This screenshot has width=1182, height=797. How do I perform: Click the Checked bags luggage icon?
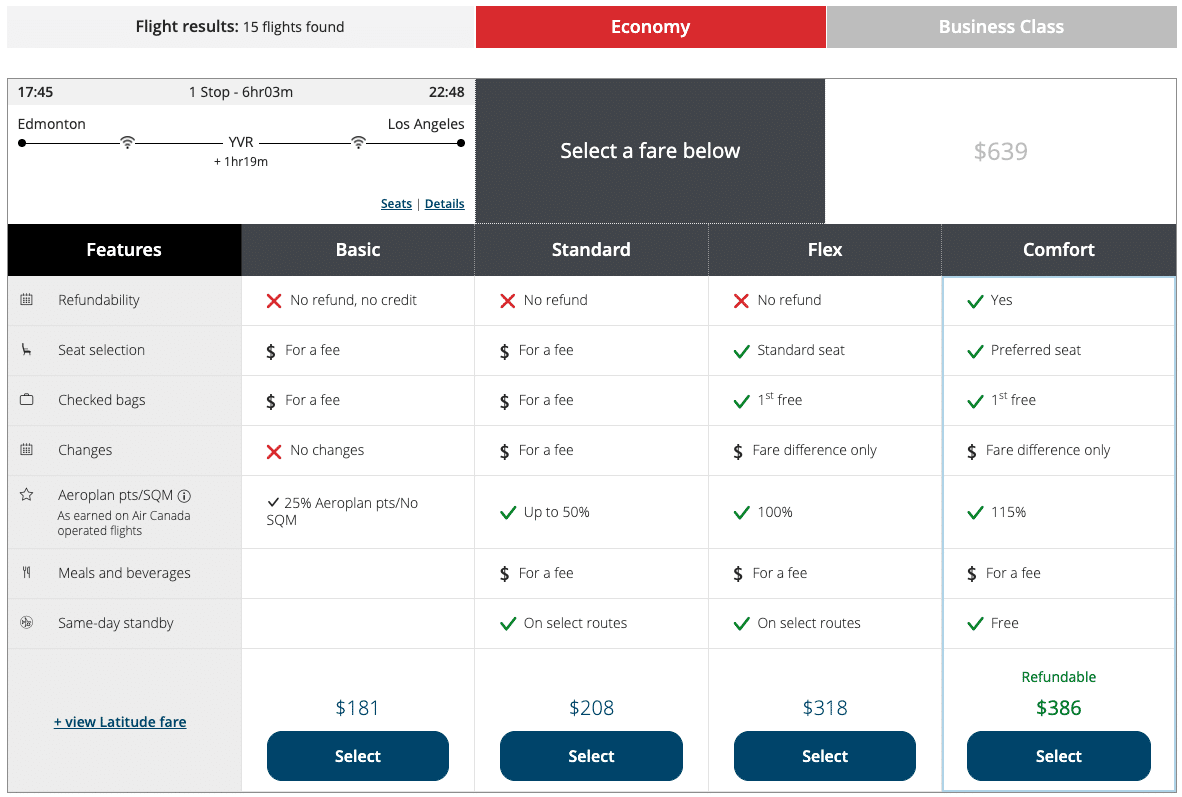[x=27, y=400]
